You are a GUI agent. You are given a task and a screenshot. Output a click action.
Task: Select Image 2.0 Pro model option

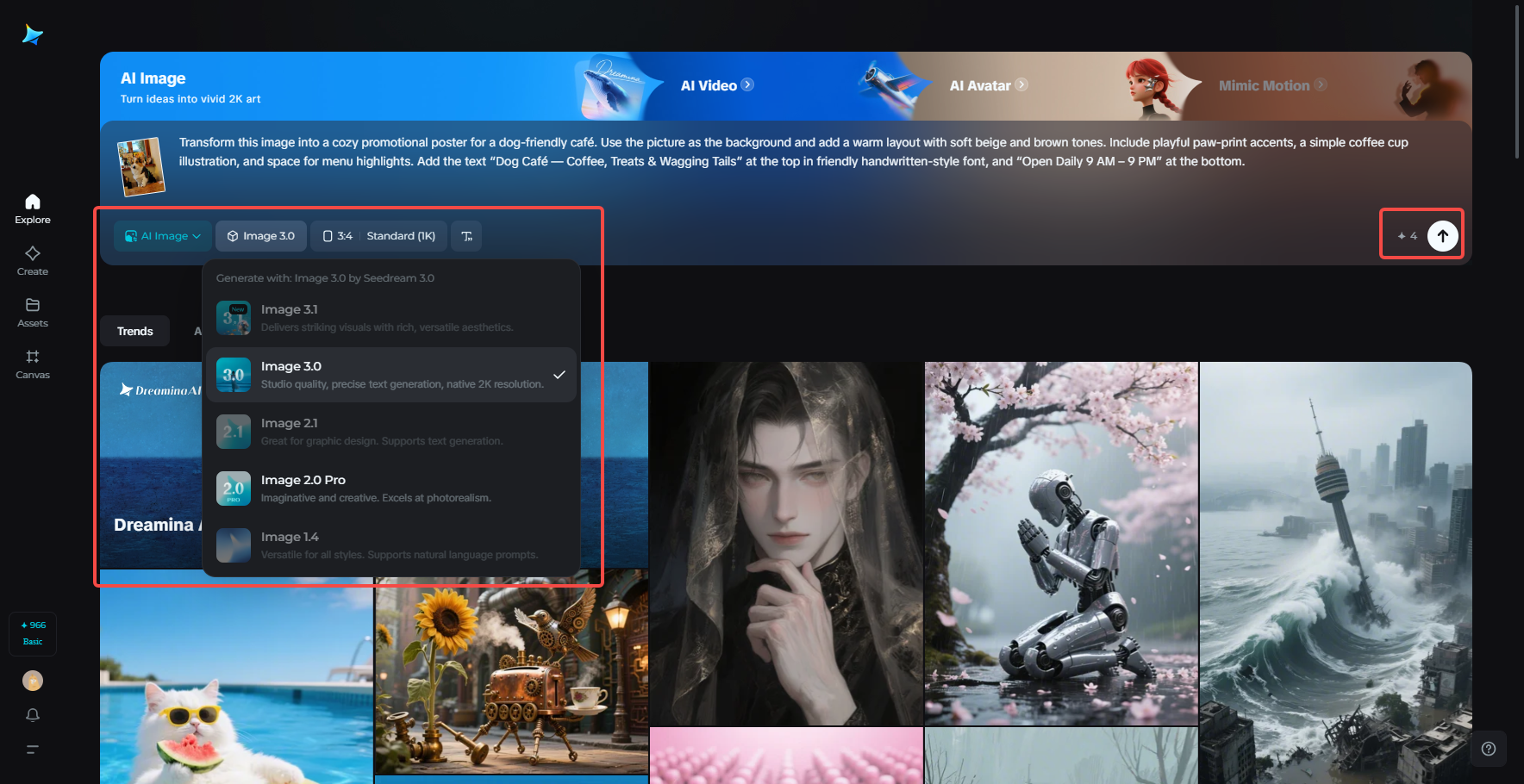[391, 488]
